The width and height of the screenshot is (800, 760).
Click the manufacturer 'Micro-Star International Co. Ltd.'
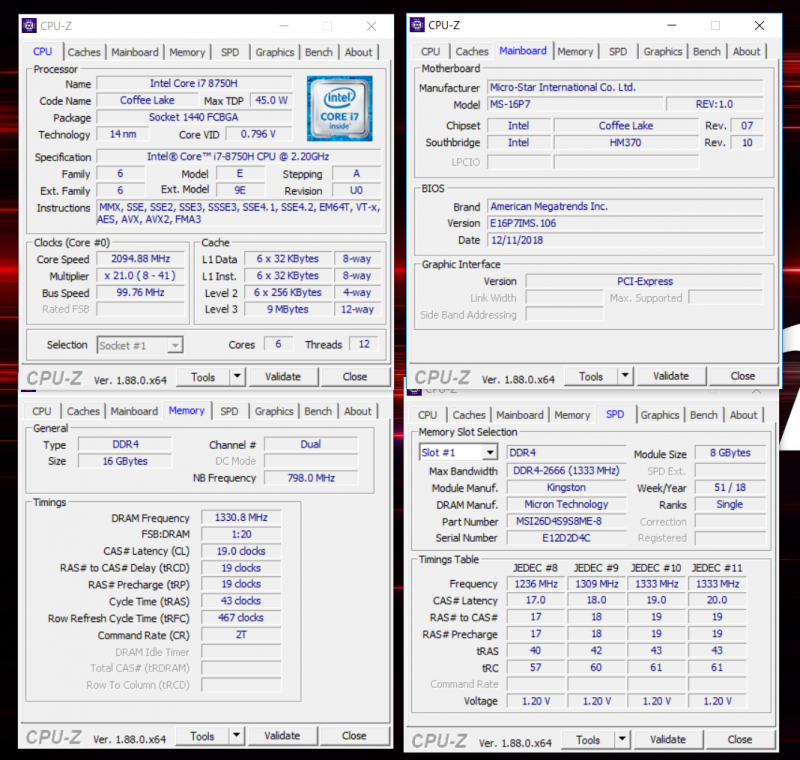(626, 87)
